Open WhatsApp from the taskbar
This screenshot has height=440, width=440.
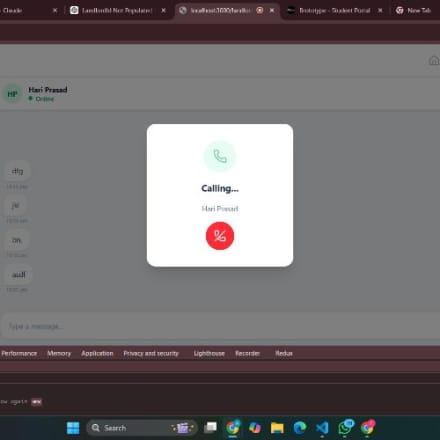pyautogui.click(x=345, y=427)
